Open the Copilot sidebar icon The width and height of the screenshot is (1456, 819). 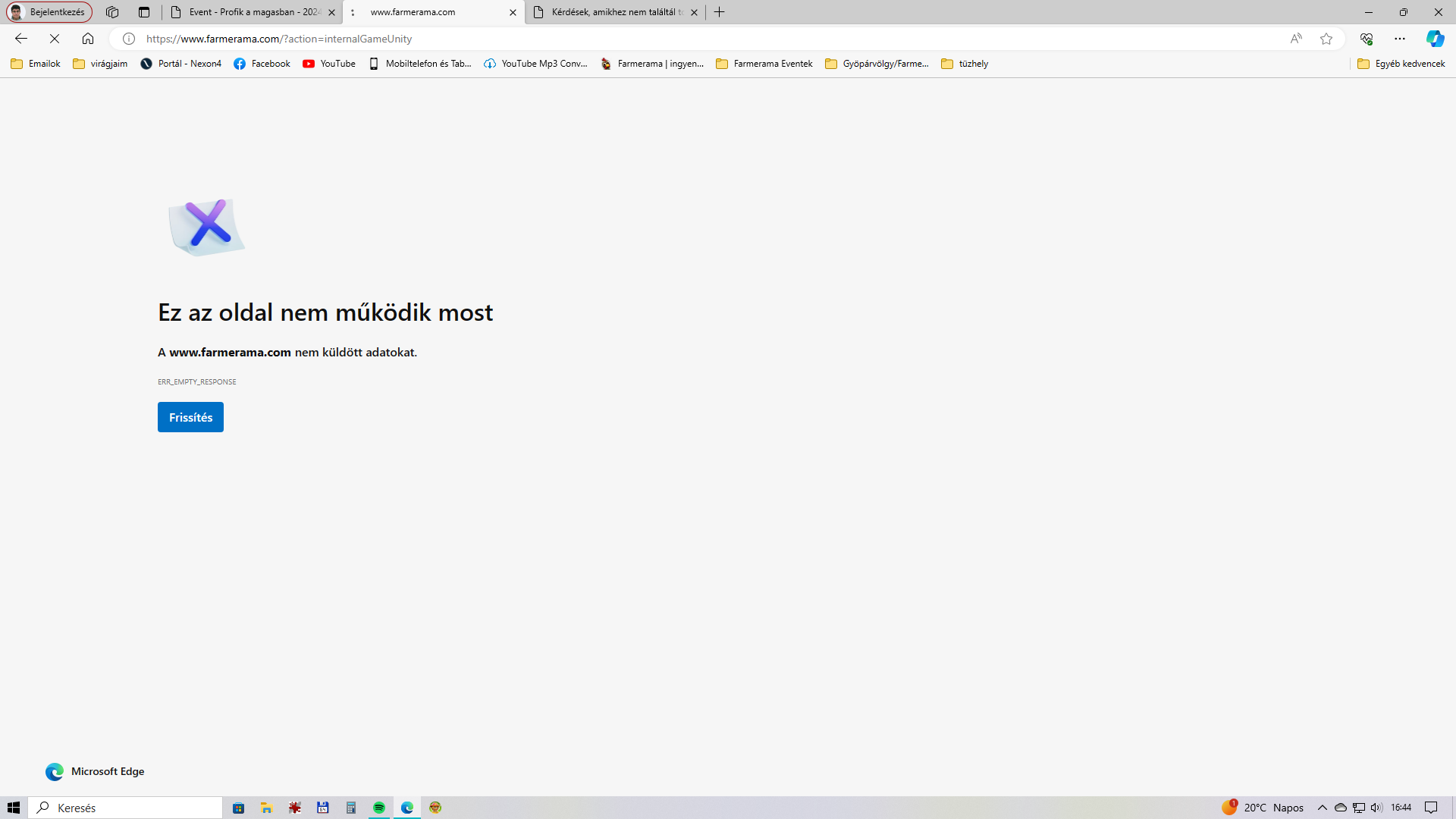point(1435,39)
